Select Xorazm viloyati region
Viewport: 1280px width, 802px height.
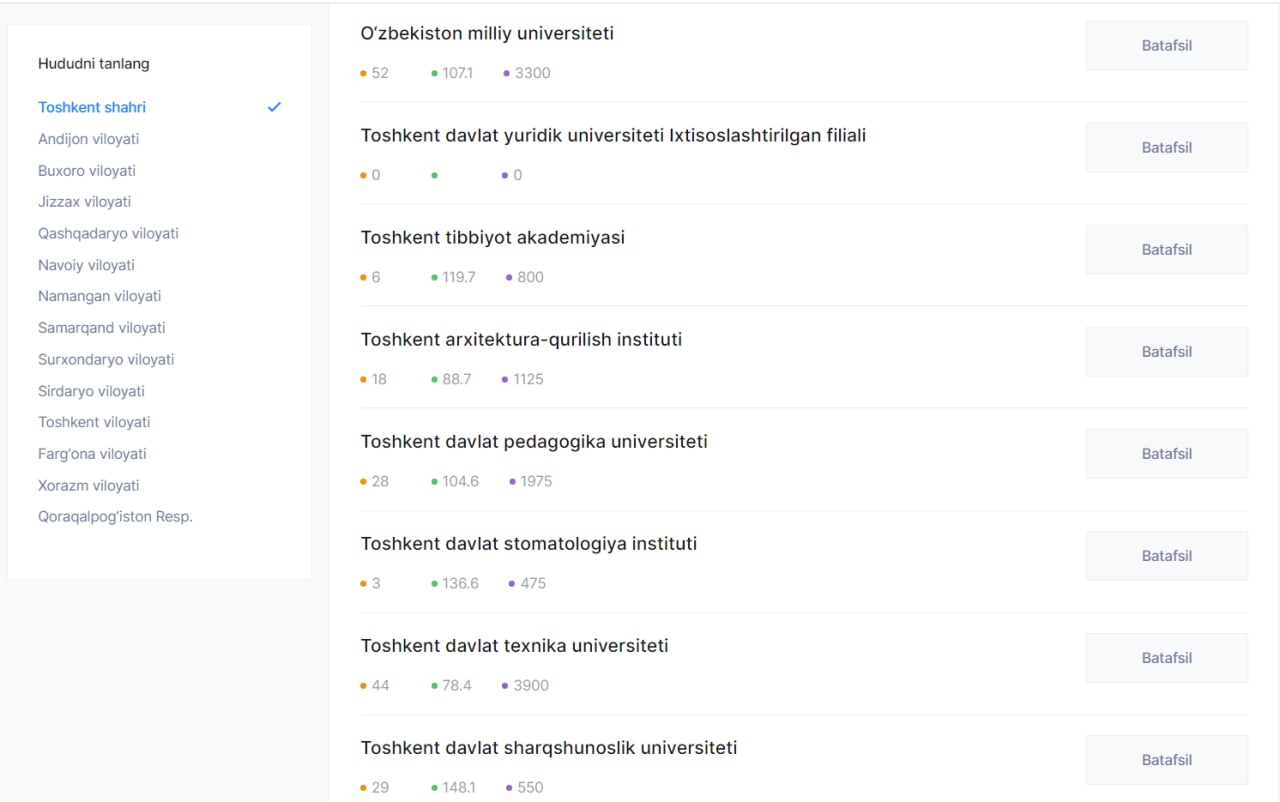pyautogui.click(x=89, y=486)
